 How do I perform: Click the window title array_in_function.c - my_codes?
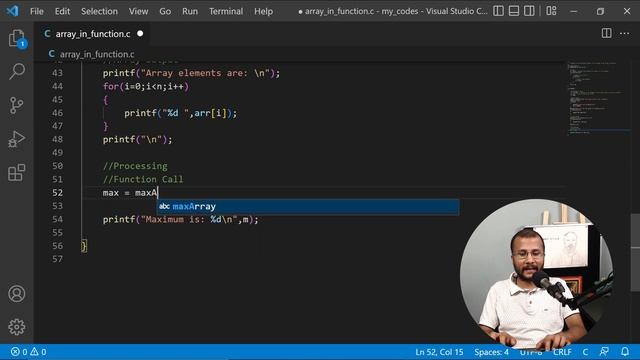point(362,11)
